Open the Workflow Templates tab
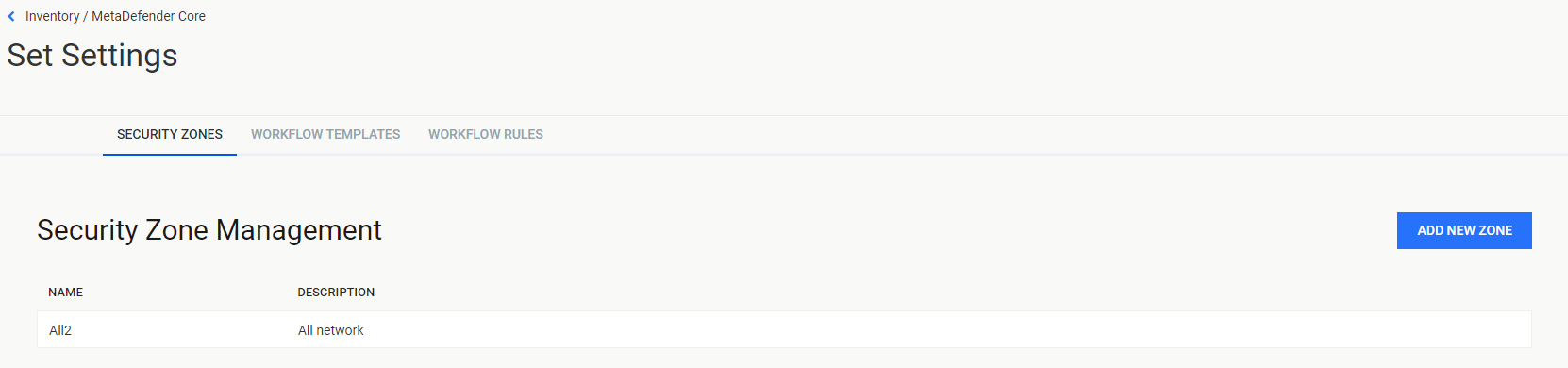The image size is (1568, 368). coord(325,134)
